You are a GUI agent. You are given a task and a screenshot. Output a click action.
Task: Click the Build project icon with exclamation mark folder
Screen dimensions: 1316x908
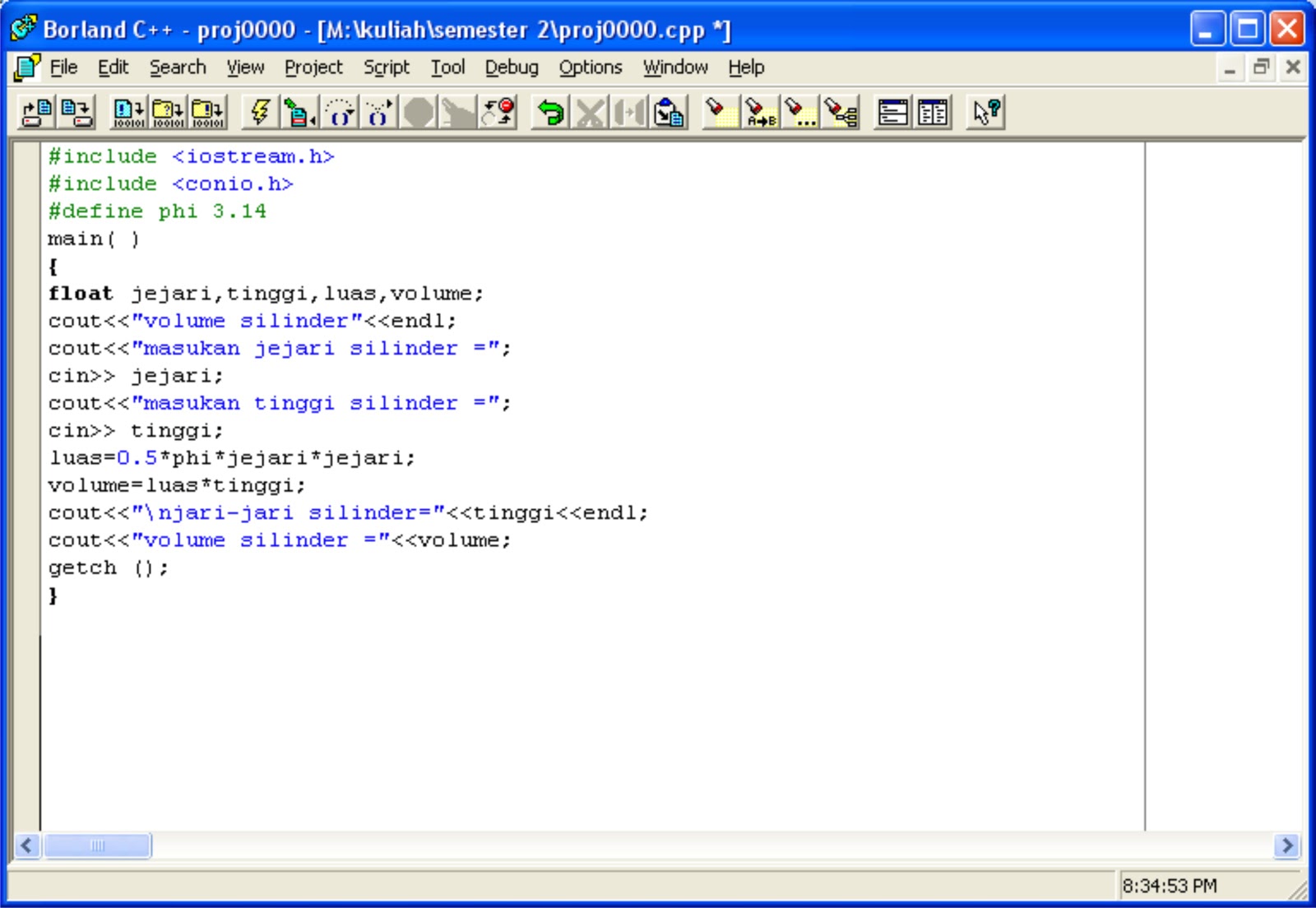point(206,112)
